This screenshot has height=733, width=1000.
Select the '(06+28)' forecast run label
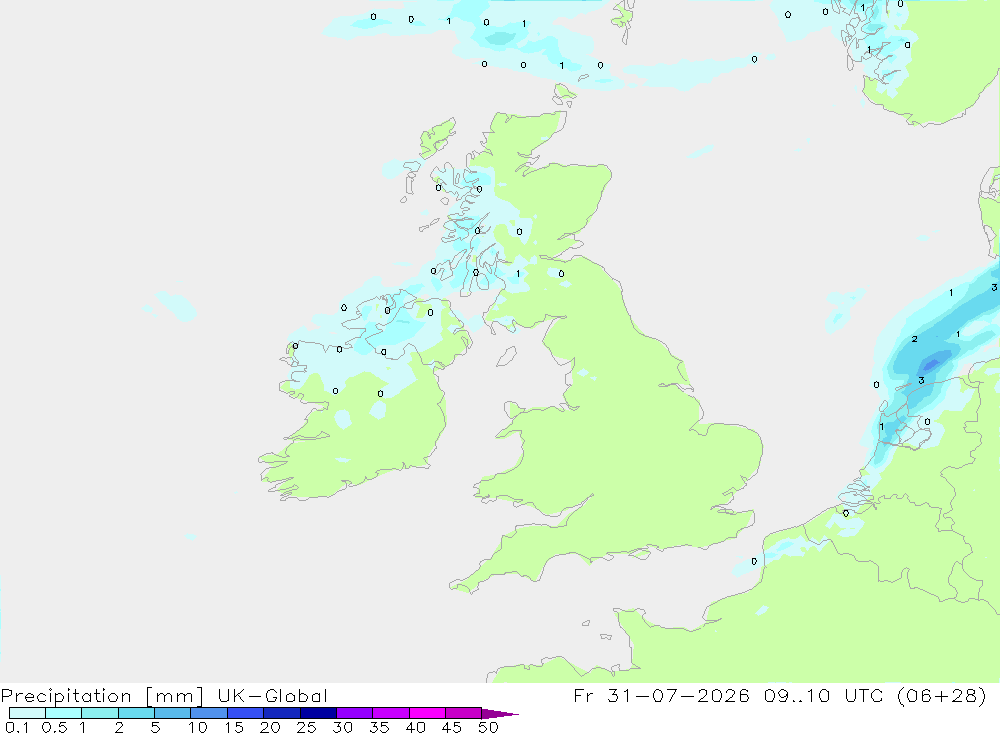point(941,695)
